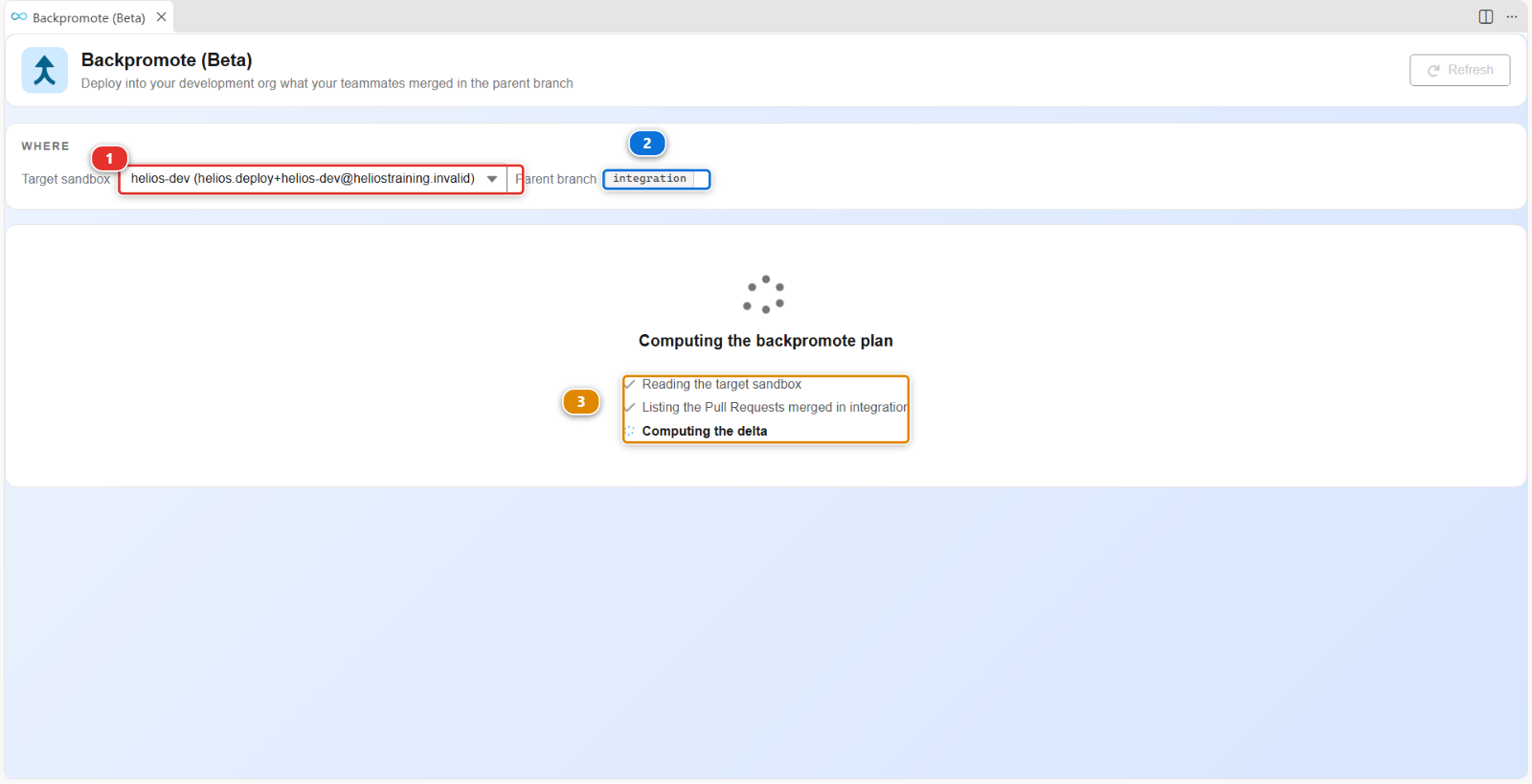The height and width of the screenshot is (784, 1532).
Task: Click the loading spinner icon
Action: coord(764,294)
